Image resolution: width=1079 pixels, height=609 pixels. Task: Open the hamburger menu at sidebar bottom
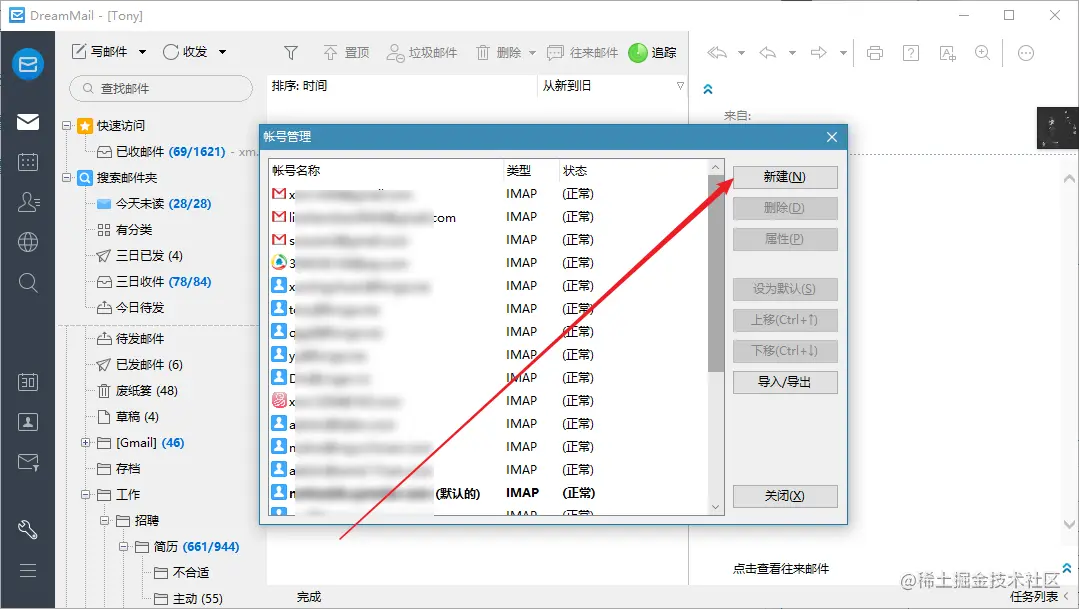click(x=28, y=570)
